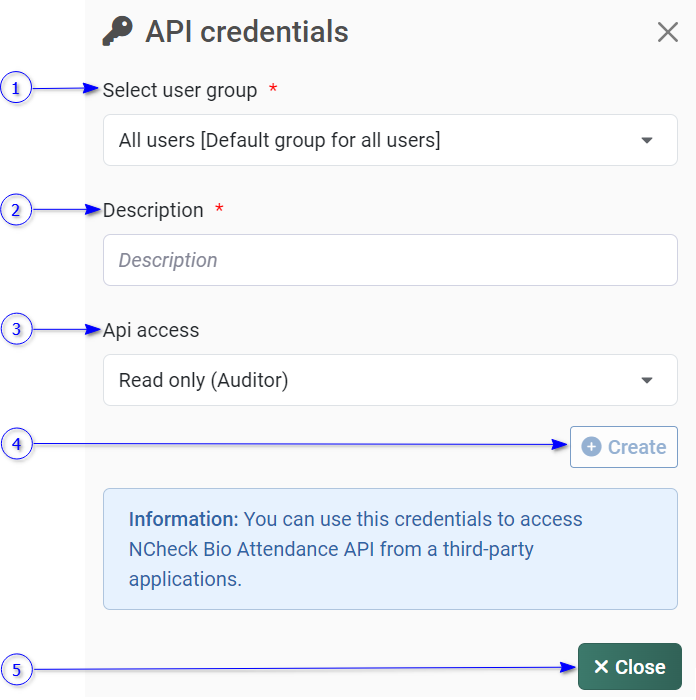Click the plus icon on Create button

point(591,447)
